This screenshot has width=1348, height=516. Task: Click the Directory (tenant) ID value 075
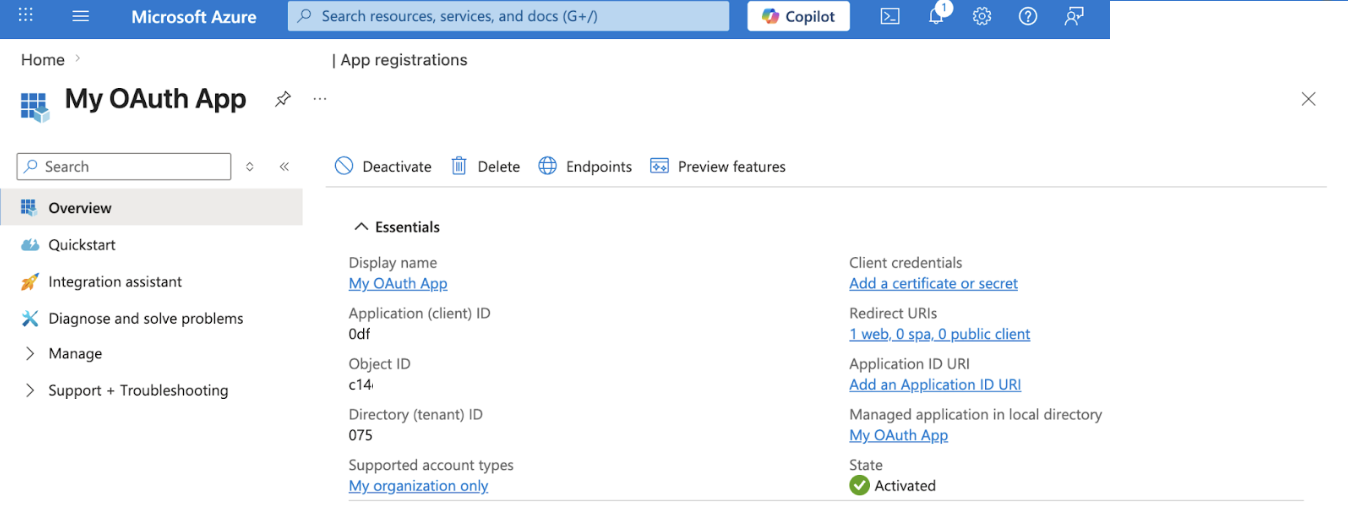[361, 436]
